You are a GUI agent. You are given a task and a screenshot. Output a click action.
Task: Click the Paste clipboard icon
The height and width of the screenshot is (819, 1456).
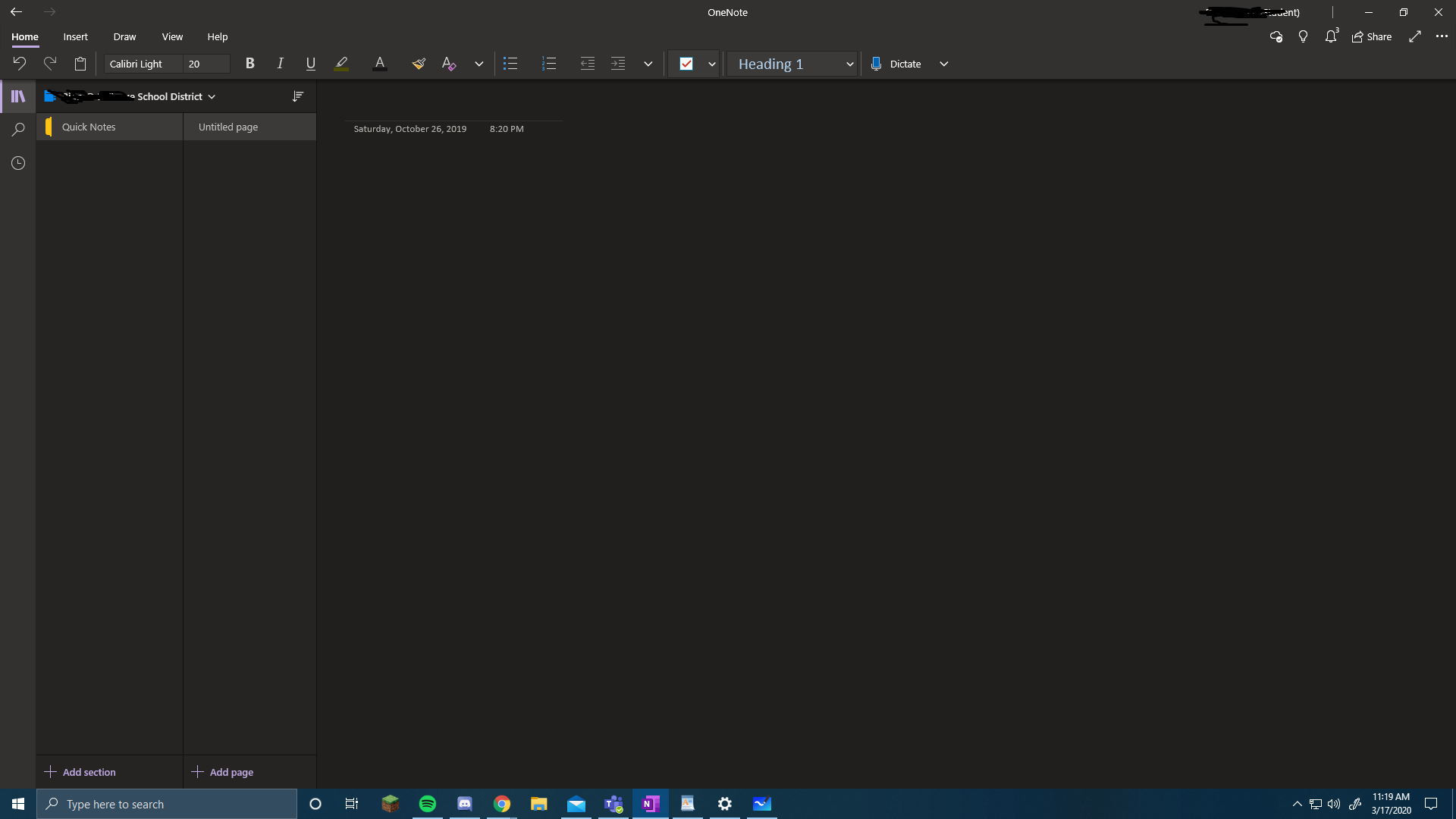[80, 64]
